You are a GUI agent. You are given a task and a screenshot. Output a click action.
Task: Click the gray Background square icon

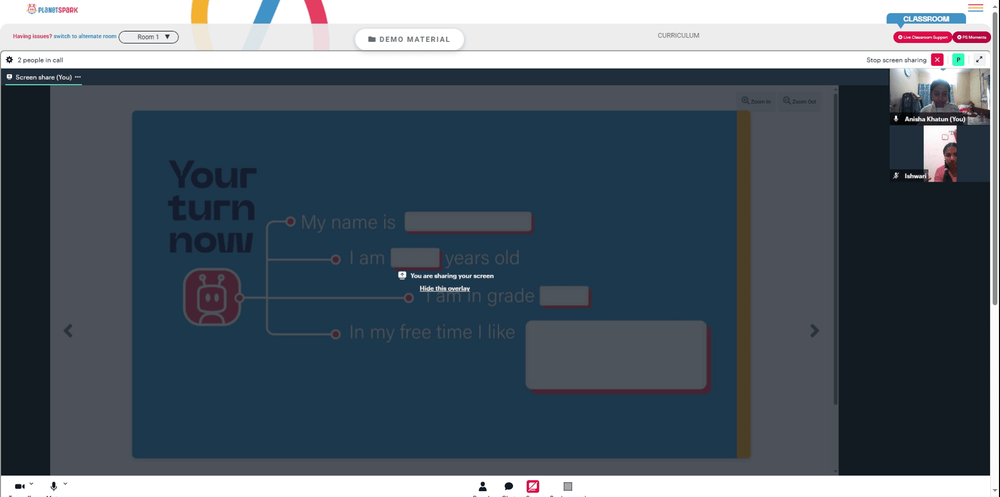pyautogui.click(x=568, y=486)
